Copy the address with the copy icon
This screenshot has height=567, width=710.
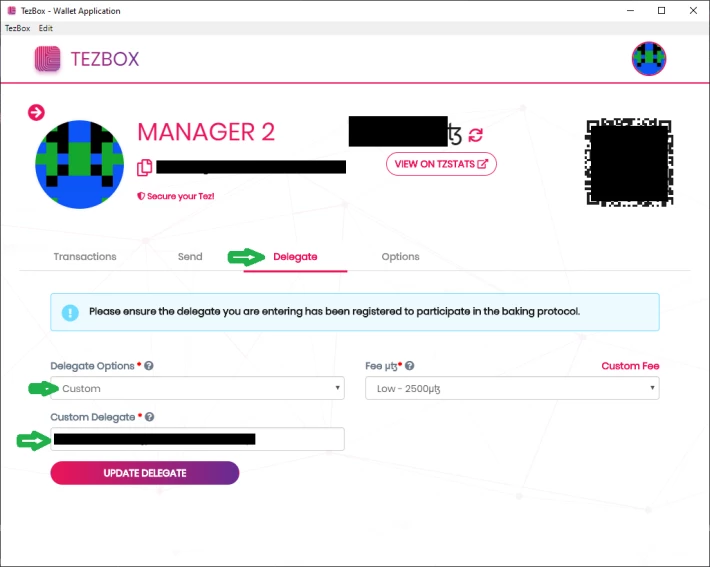[144, 168]
